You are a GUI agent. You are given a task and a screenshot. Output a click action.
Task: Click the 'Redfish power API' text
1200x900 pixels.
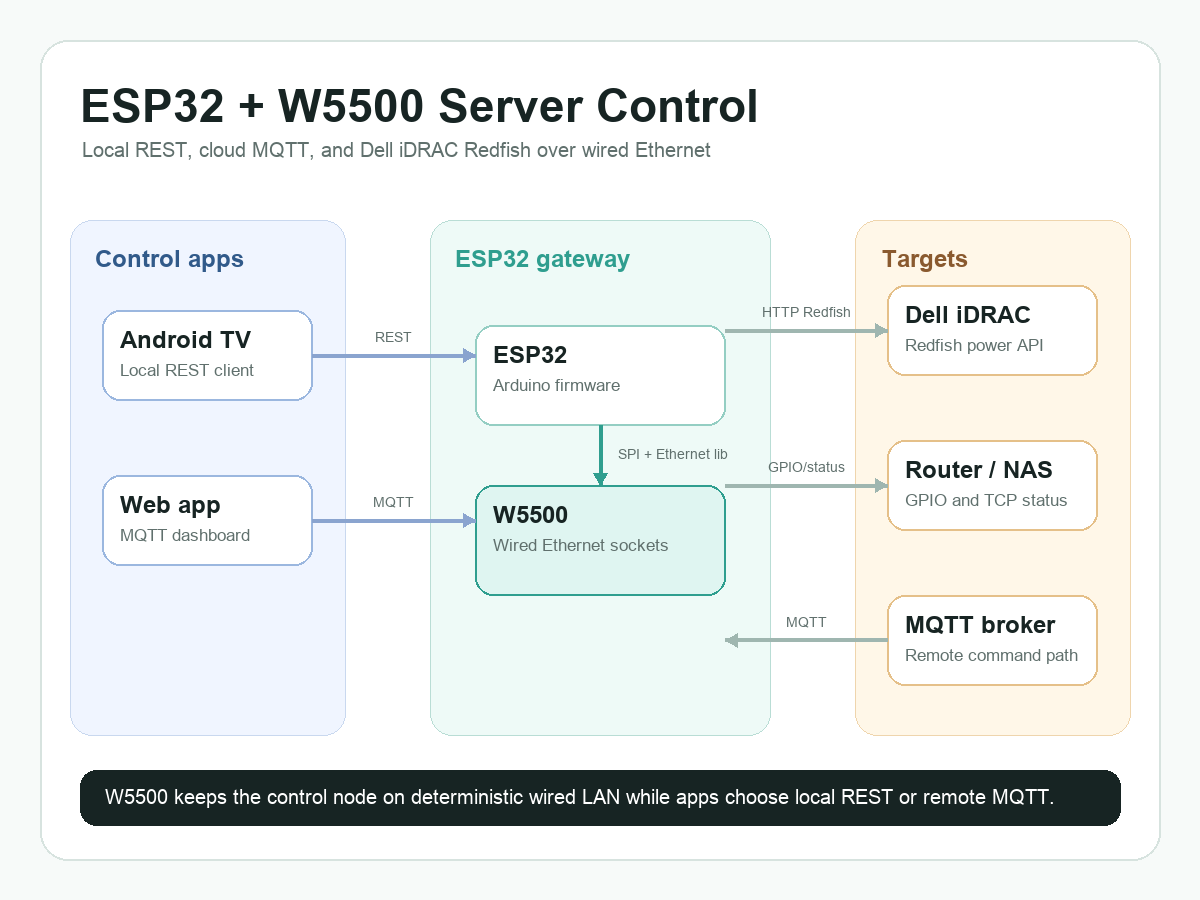pyautogui.click(x=974, y=345)
